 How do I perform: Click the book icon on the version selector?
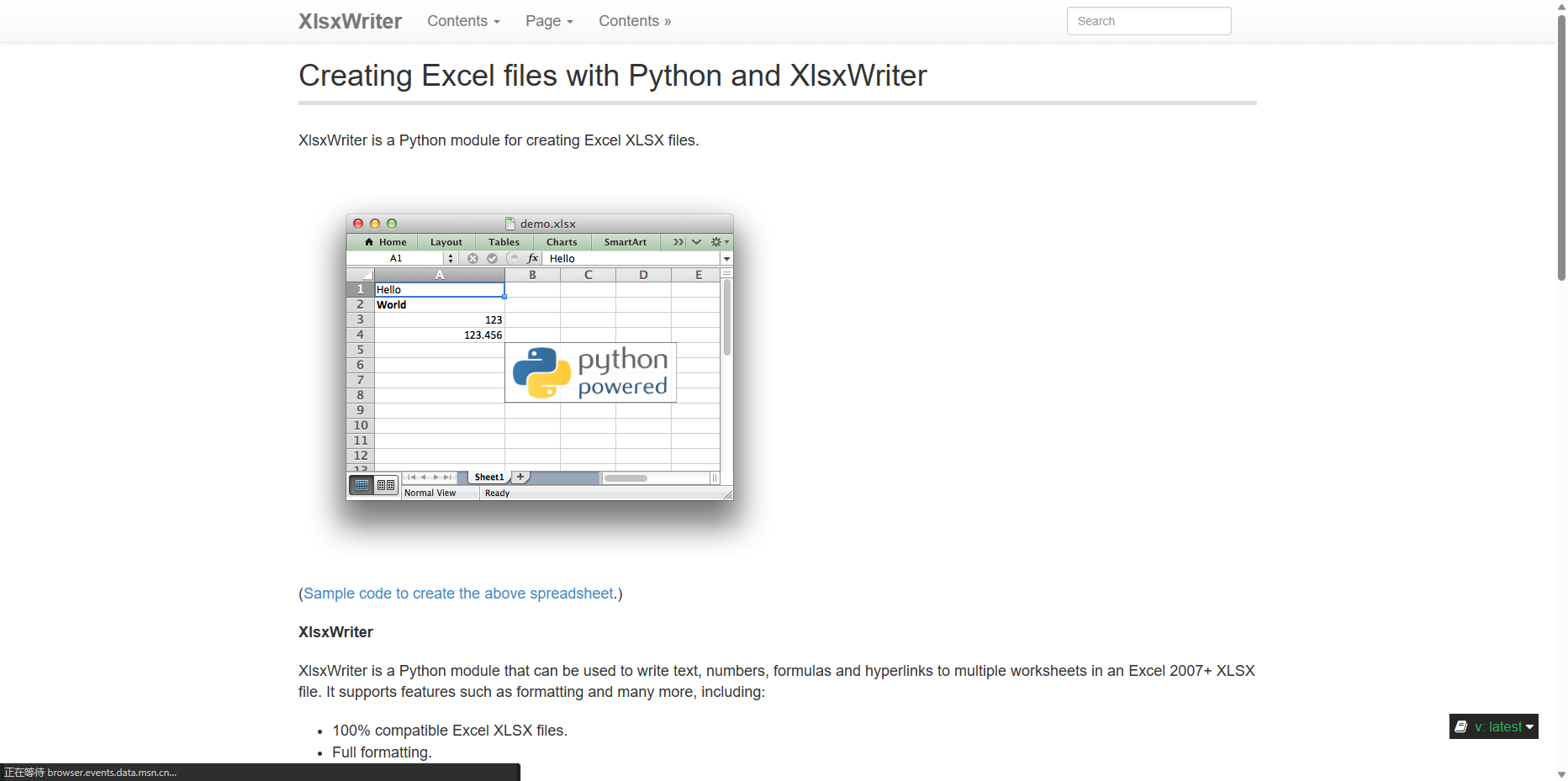point(1460,726)
